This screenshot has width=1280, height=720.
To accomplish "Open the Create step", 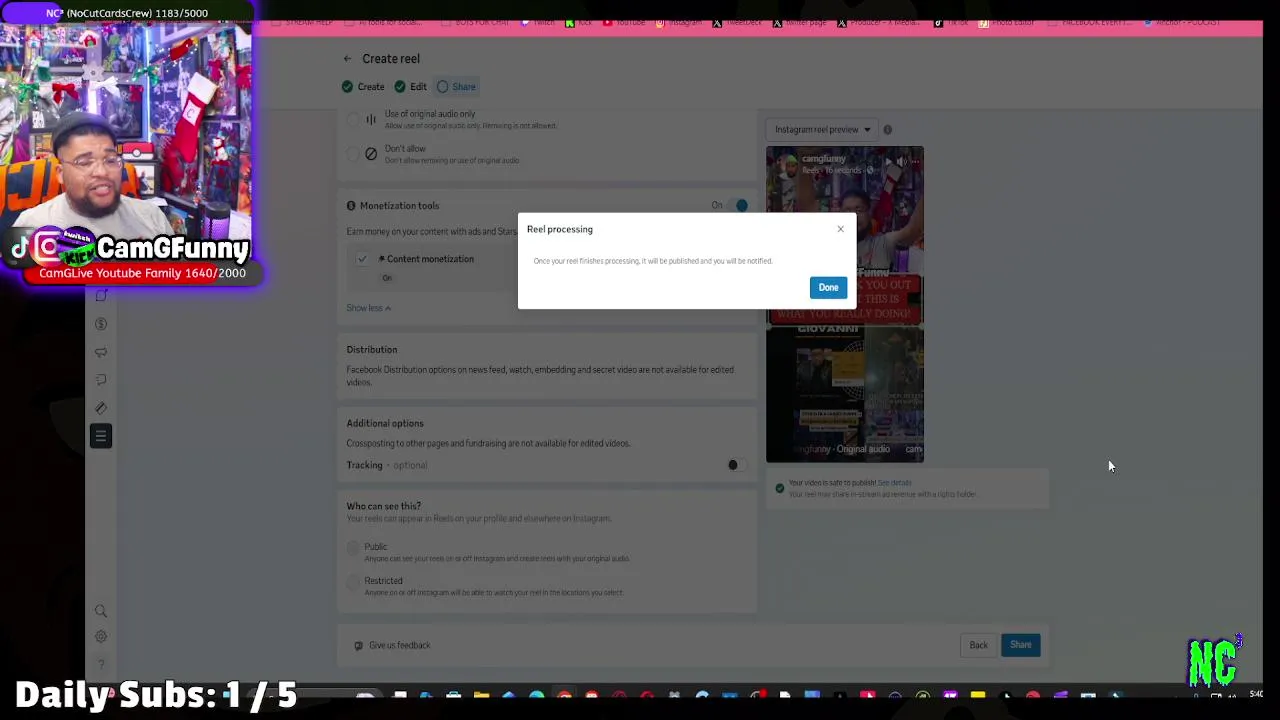I will [363, 87].
